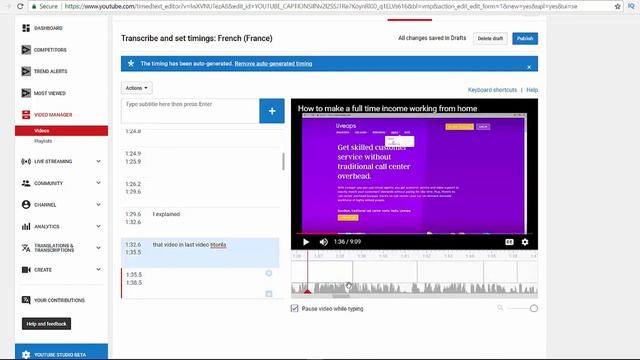Click the lower icon on the 1:35.5 subtitle row
Viewport: 640px width, 360px height.
click(269, 294)
